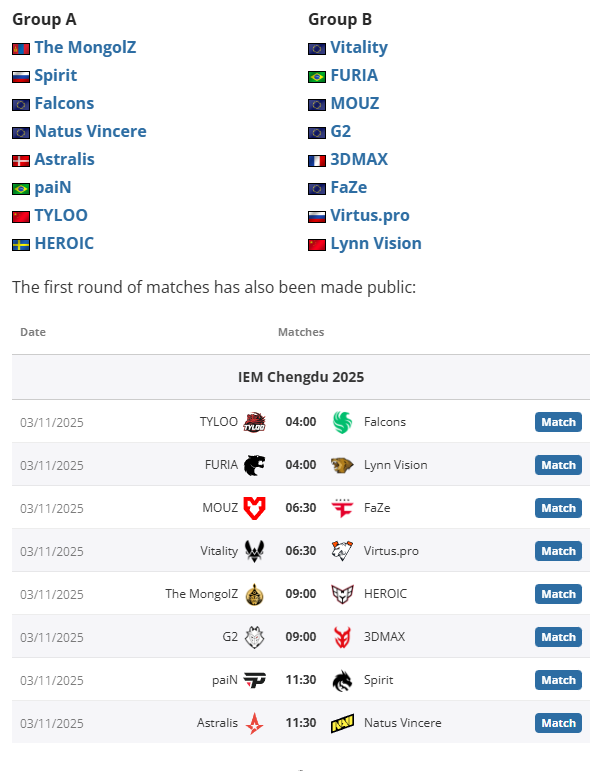Screen dimensions: 615x771
Task: Click the Astralis star logo
Action: pyautogui.click(x=255, y=723)
